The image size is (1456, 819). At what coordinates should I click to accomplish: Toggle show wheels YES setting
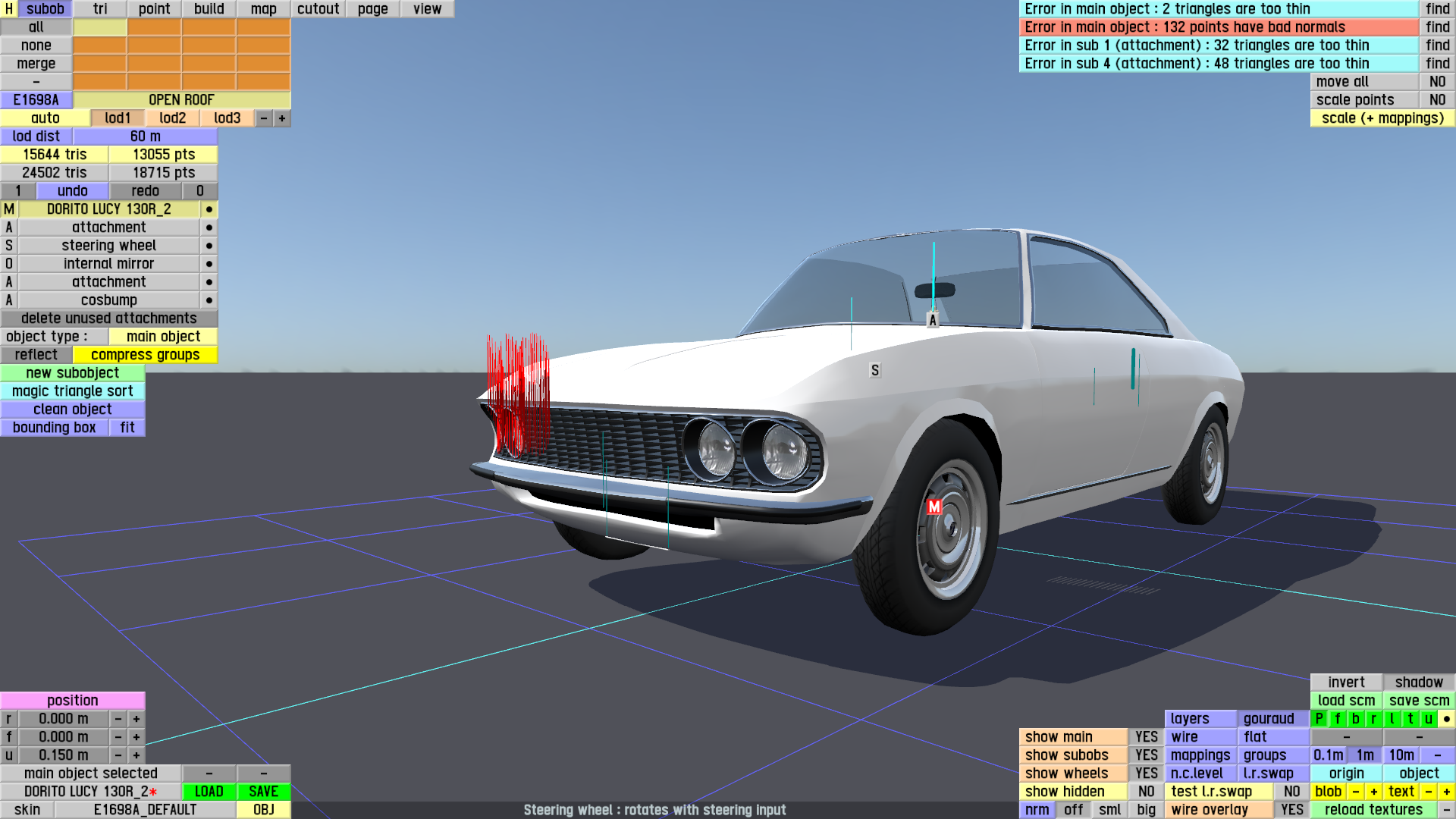tap(1146, 773)
